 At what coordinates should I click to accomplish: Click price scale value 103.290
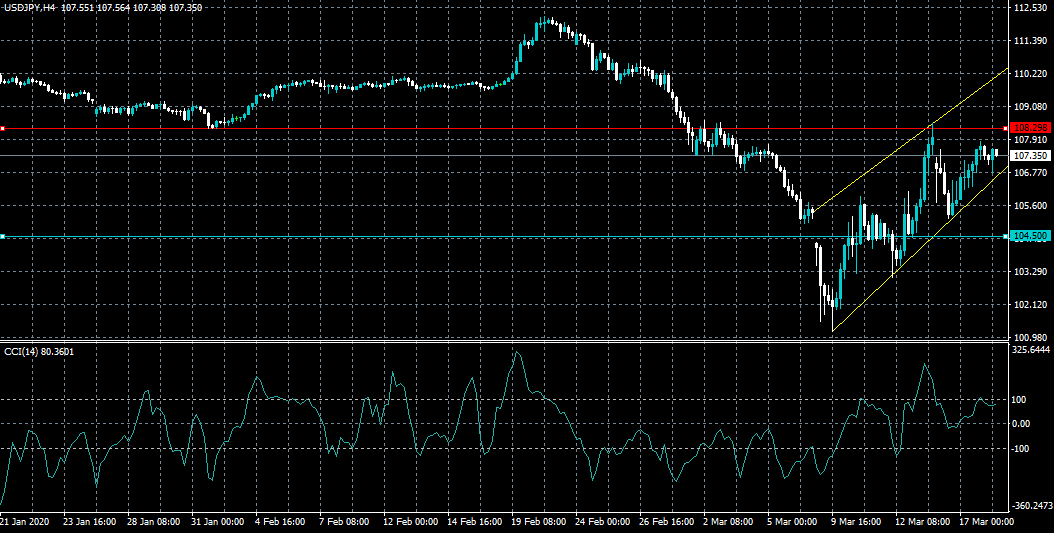tap(1030, 272)
